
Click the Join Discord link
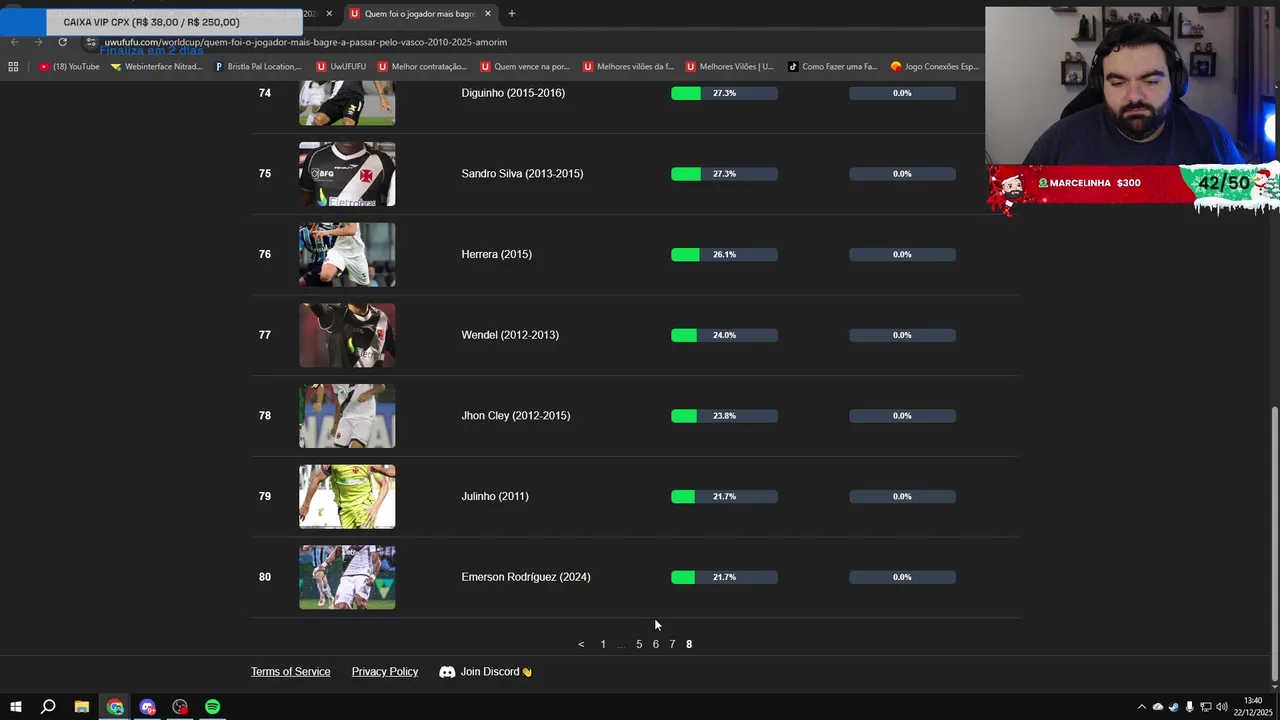point(486,672)
